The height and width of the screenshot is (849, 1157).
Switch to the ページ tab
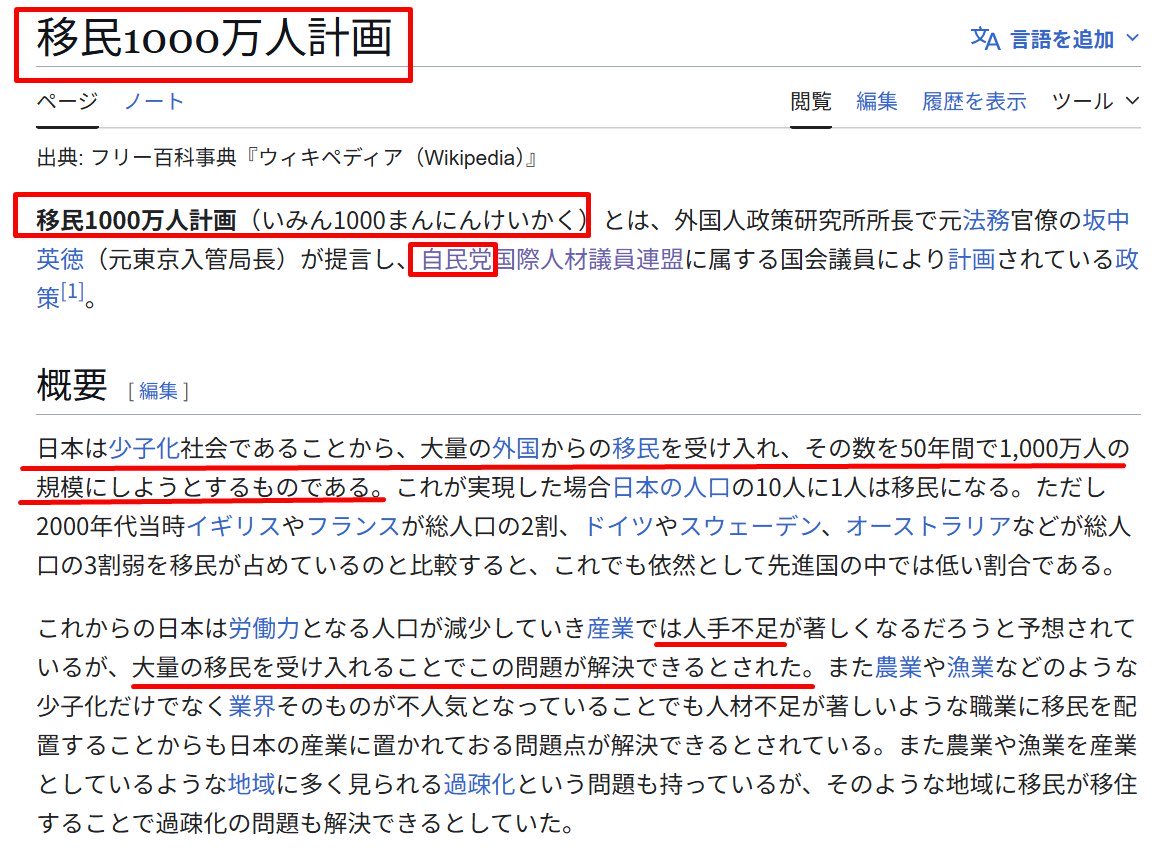coord(67,101)
